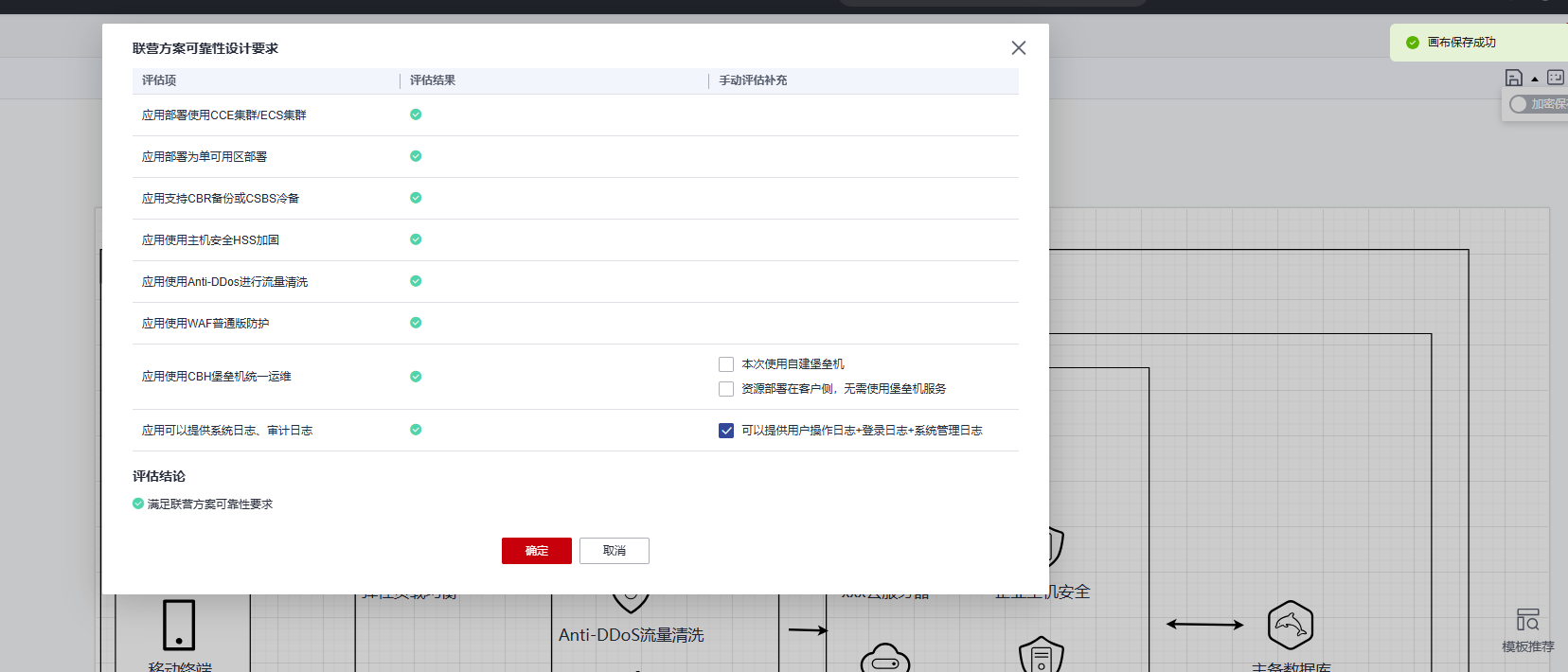Viewport: 1568px width, 672px height.
Task: Click the Anti-DDoS流量清洗 label on canvas
Action: click(632, 635)
